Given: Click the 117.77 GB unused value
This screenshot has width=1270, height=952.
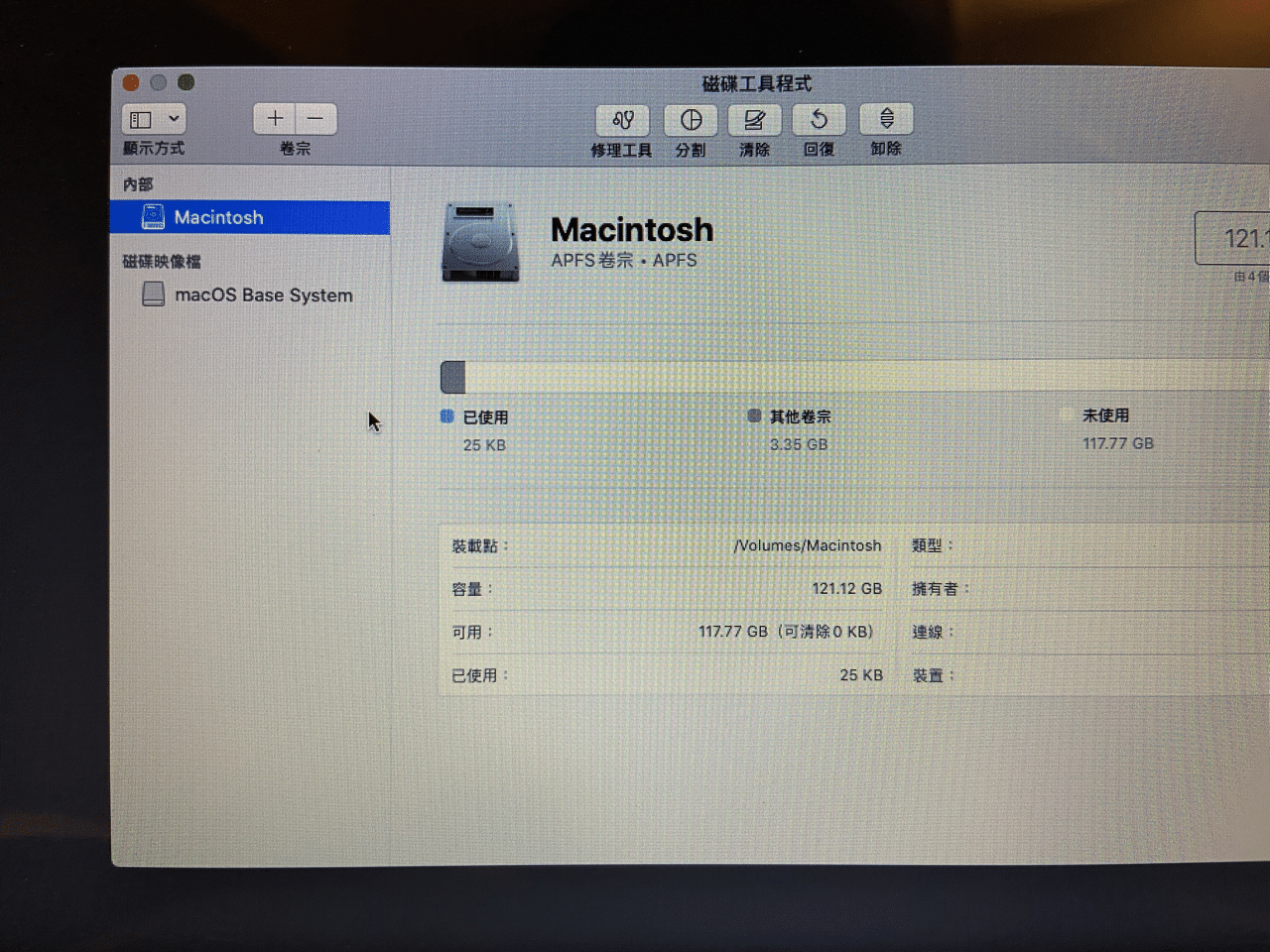Looking at the screenshot, I should pos(1118,443).
